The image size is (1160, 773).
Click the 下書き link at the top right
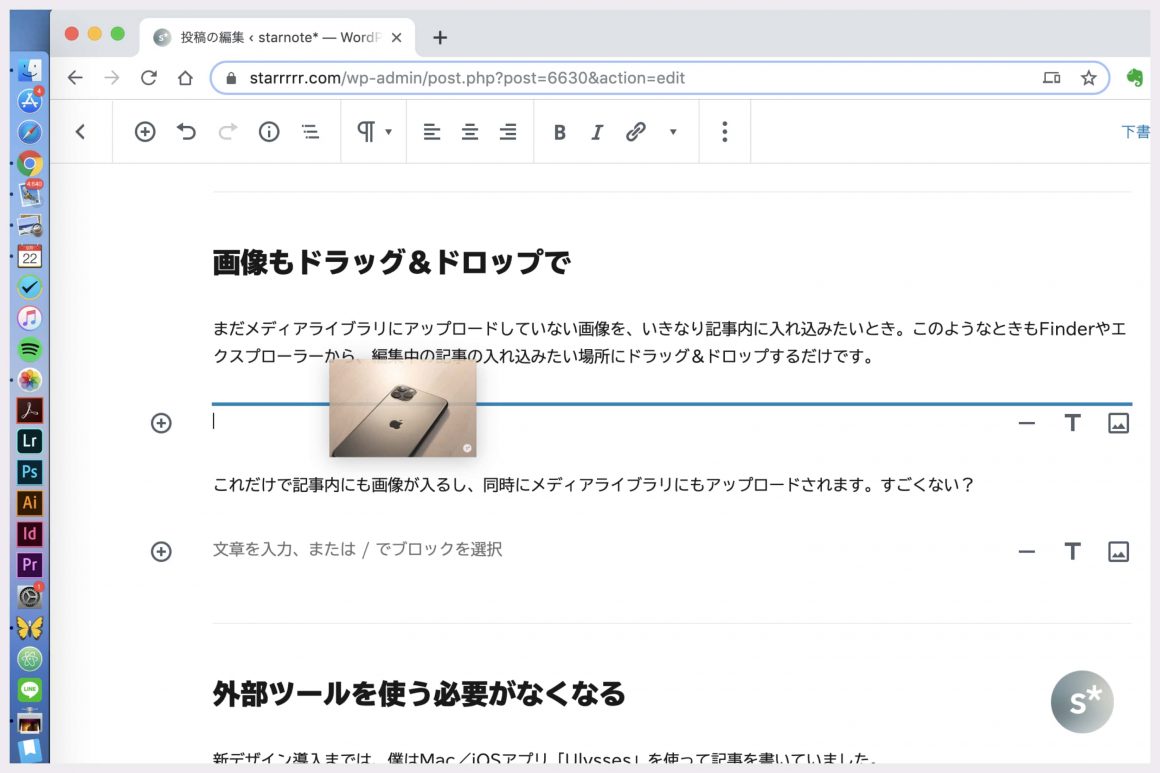pyautogui.click(x=1135, y=132)
